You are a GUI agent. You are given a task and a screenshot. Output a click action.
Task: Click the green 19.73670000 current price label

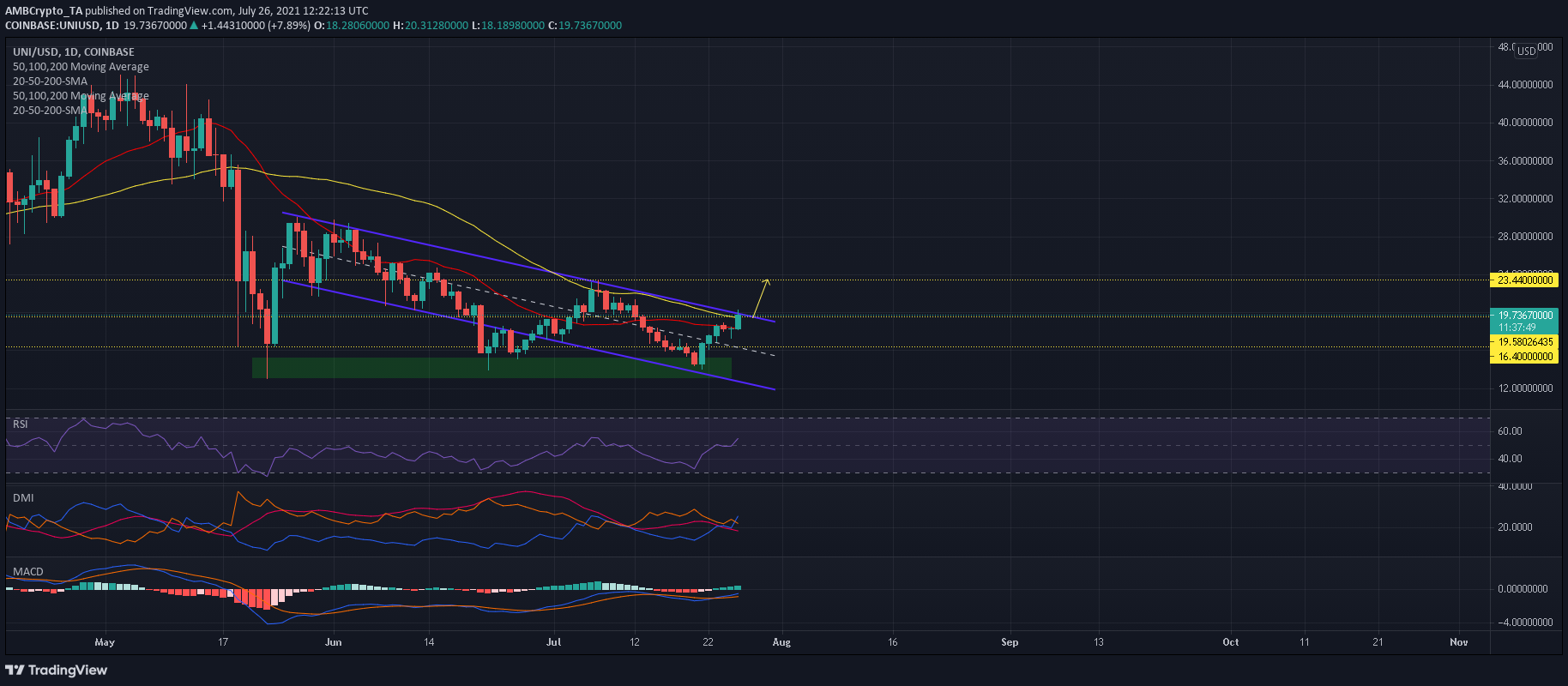point(1524,316)
